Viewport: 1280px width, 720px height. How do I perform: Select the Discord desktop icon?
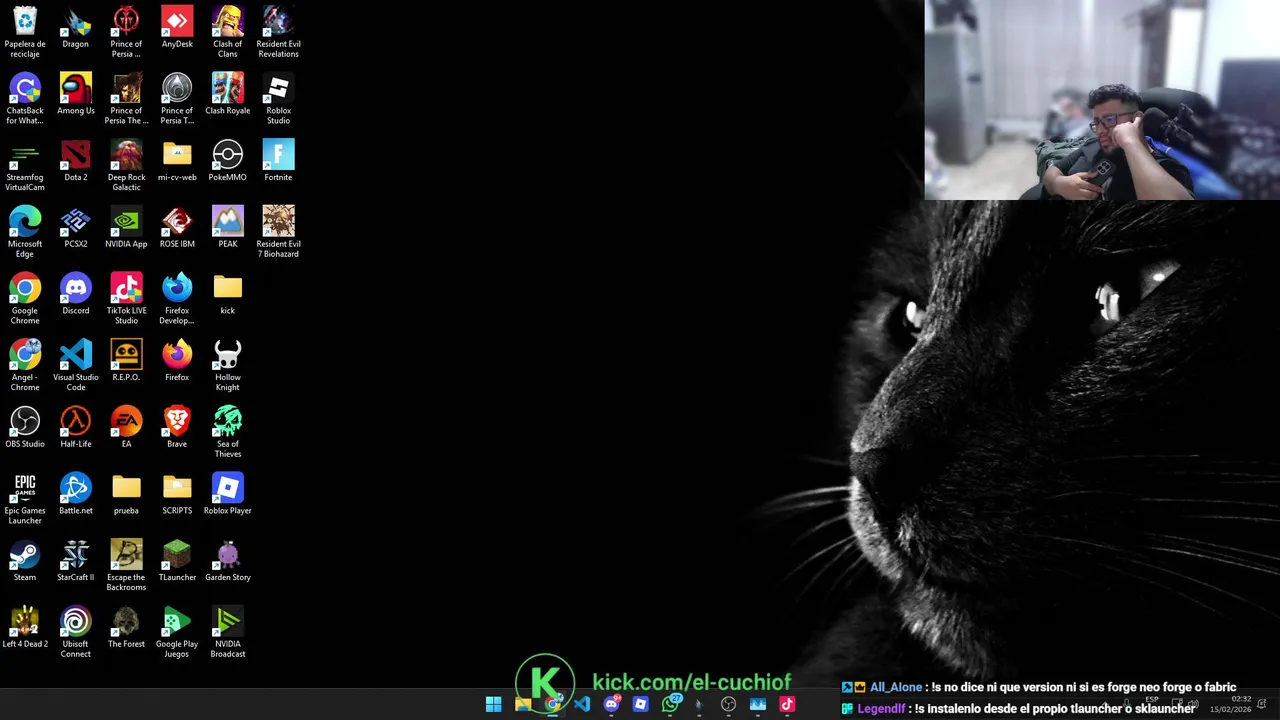click(76, 295)
